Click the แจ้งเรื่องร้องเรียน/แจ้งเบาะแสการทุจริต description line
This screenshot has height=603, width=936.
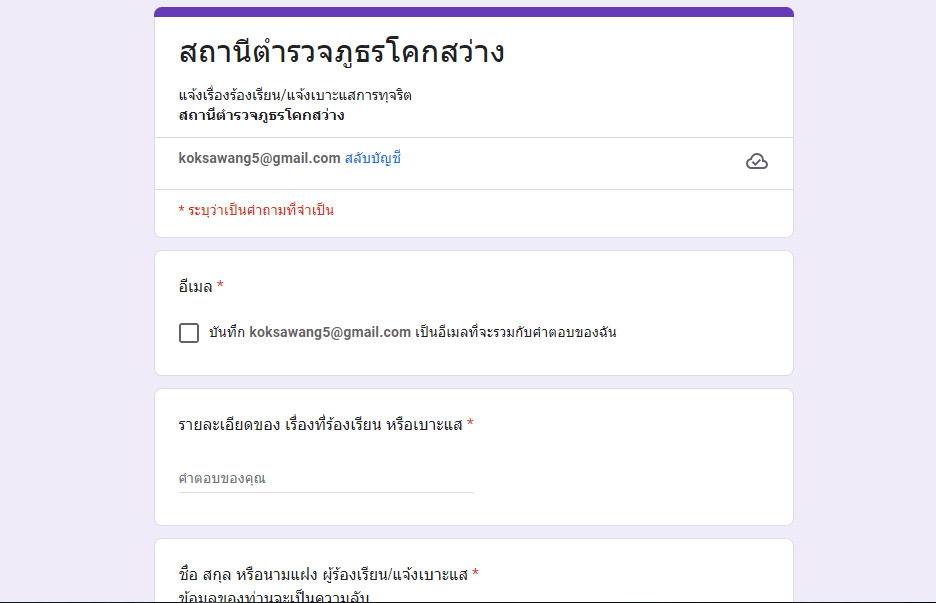pyautogui.click(x=295, y=96)
